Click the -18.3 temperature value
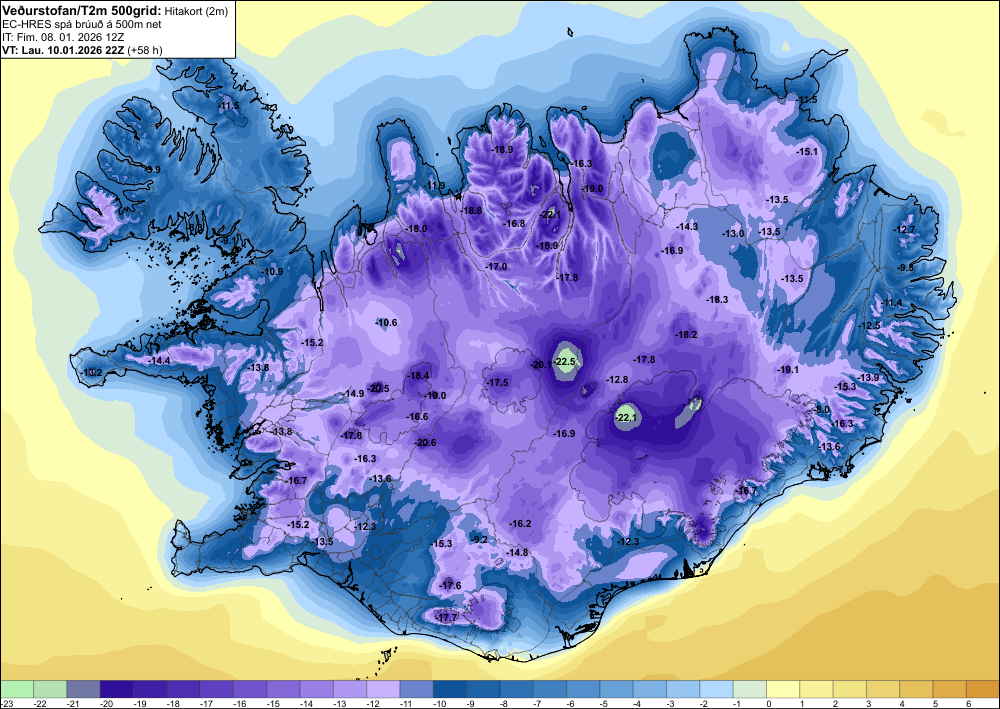1000x709 pixels. [x=717, y=299]
